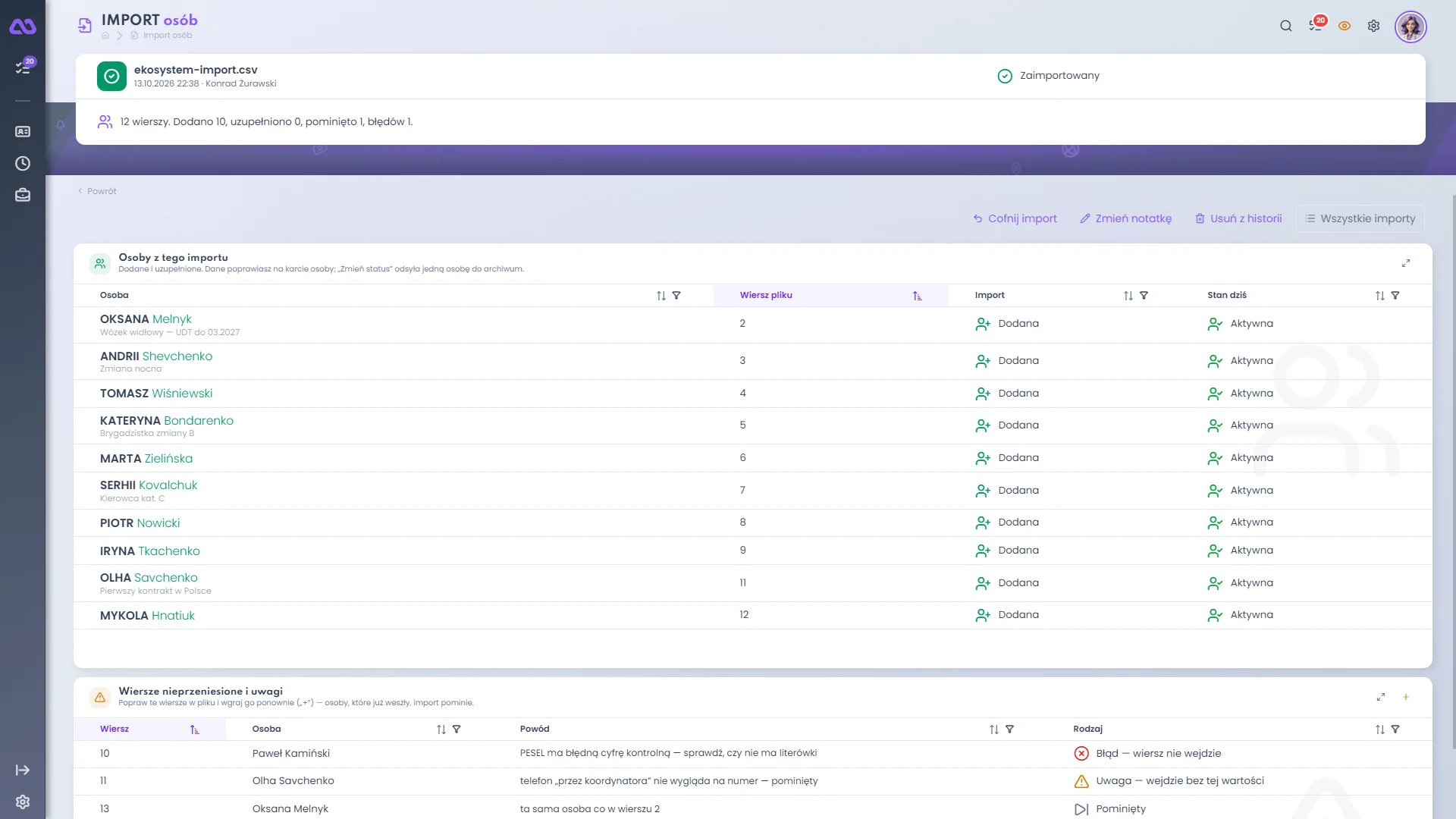This screenshot has width=1456, height=819.
Task: Click Usuń z historii button
Action: point(1238,218)
